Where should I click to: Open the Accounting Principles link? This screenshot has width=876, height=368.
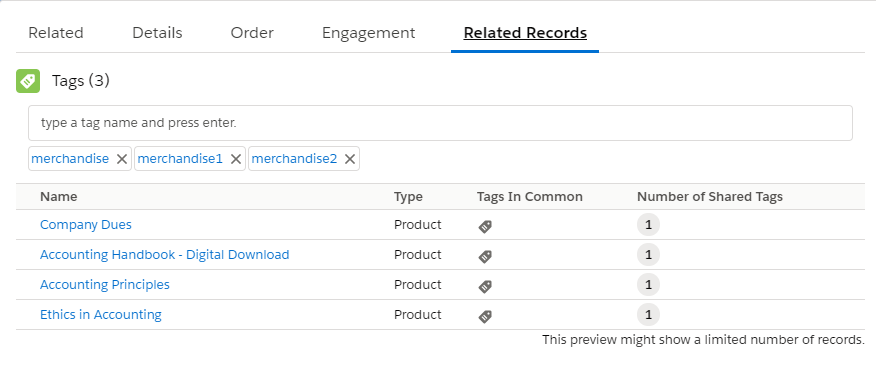point(105,285)
